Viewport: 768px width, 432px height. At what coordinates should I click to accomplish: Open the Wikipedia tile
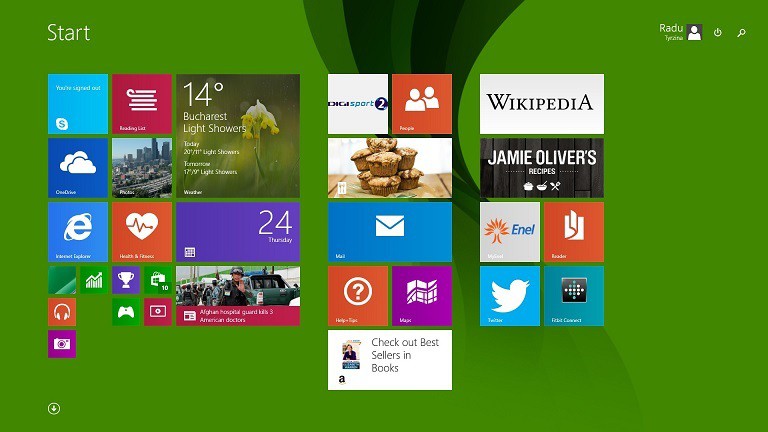click(542, 104)
